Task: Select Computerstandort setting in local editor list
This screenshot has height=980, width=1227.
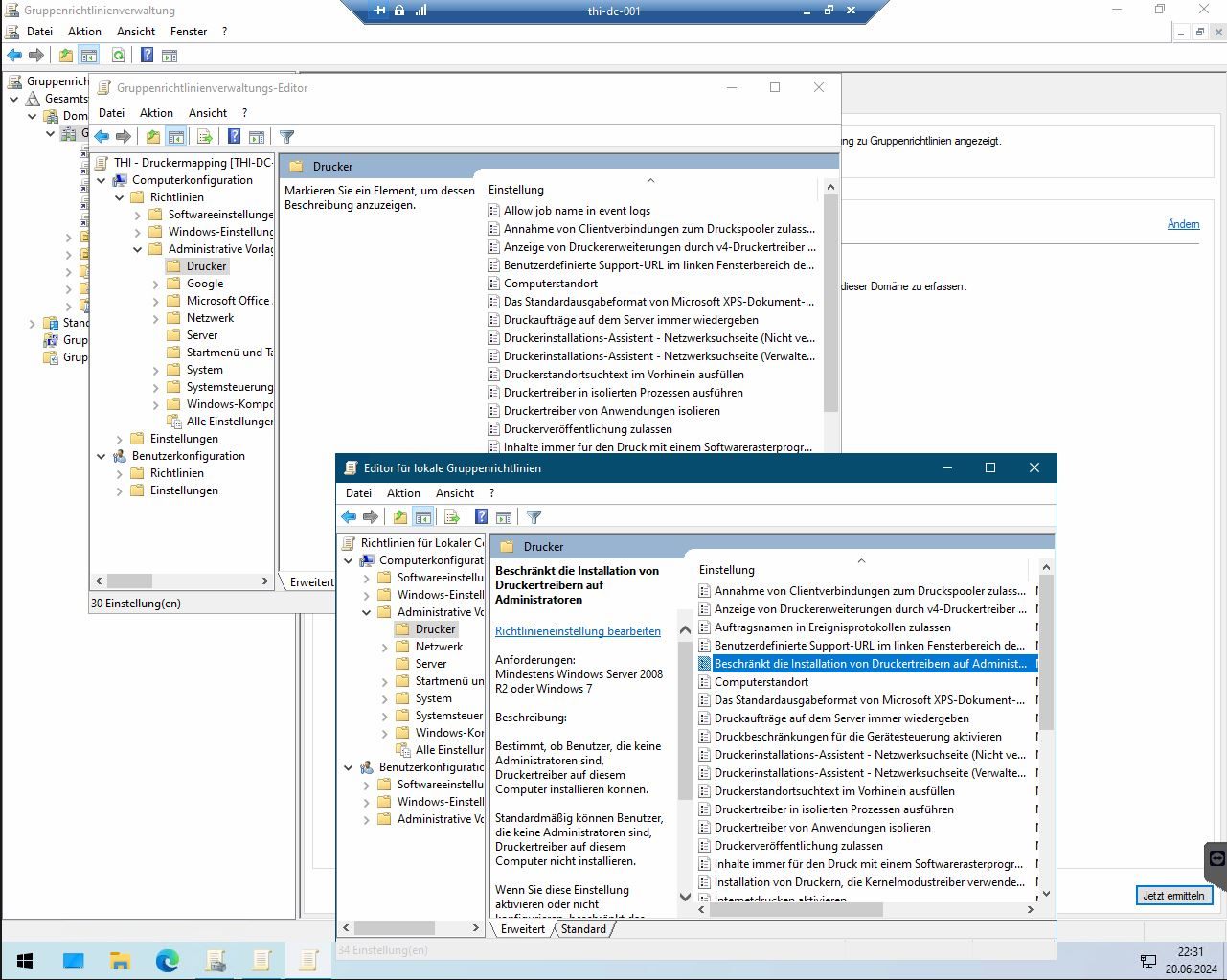Action: (x=761, y=682)
